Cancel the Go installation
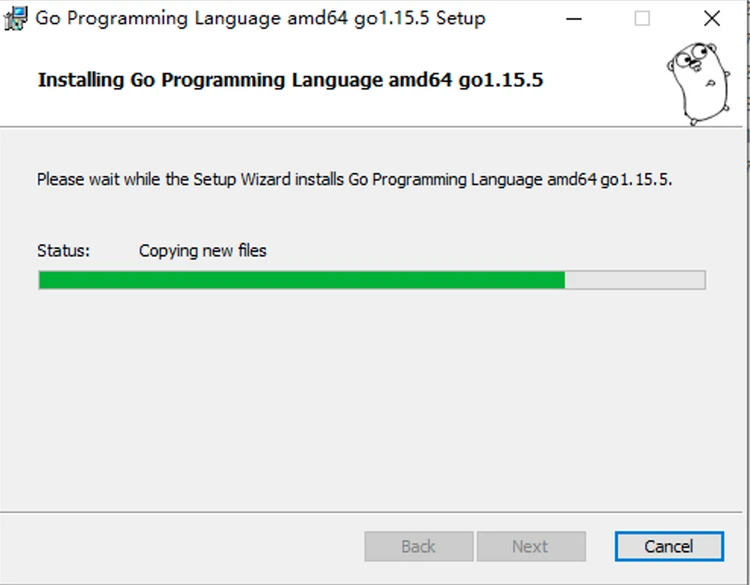The height and width of the screenshot is (585, 750). pos(669,546)
